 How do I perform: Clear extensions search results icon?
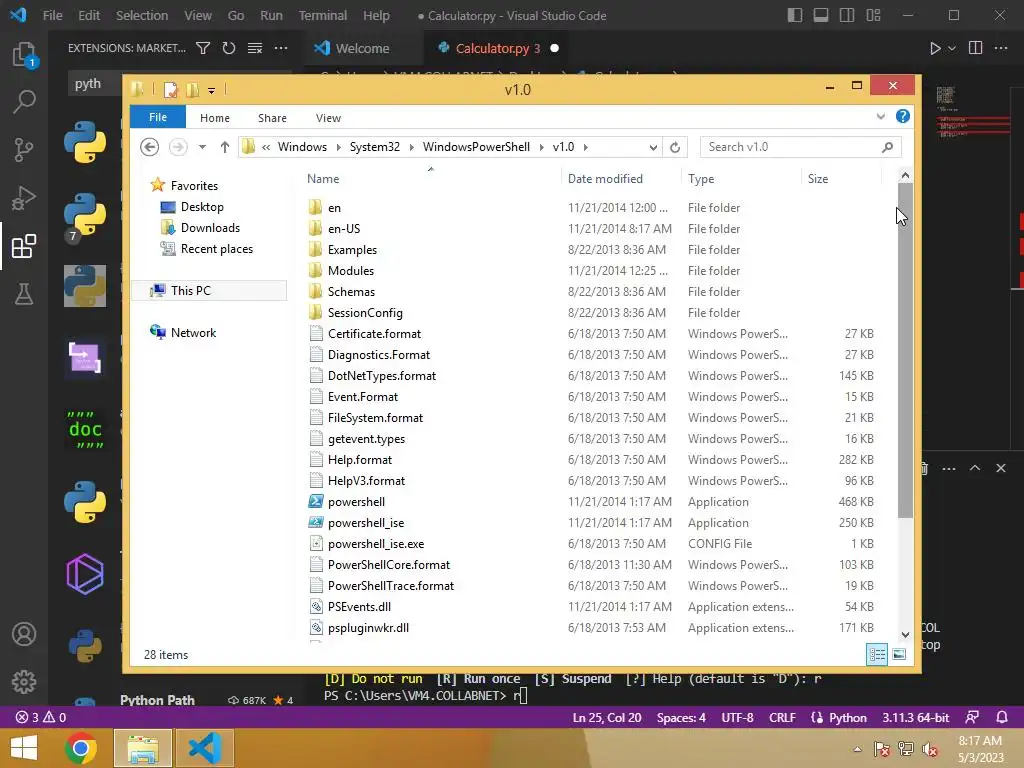[x=255, y=48]
